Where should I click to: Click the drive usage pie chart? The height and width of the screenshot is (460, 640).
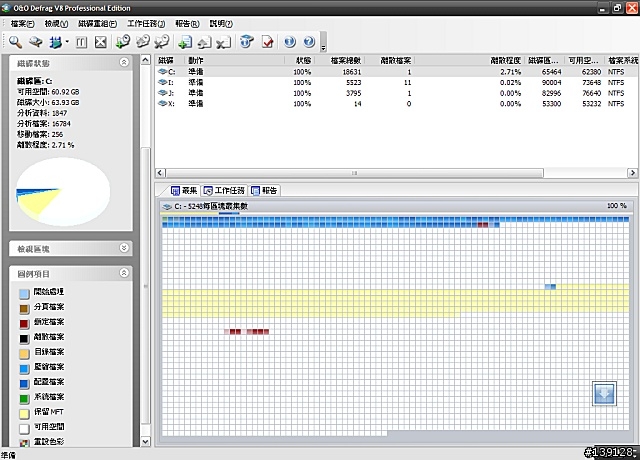63,192
